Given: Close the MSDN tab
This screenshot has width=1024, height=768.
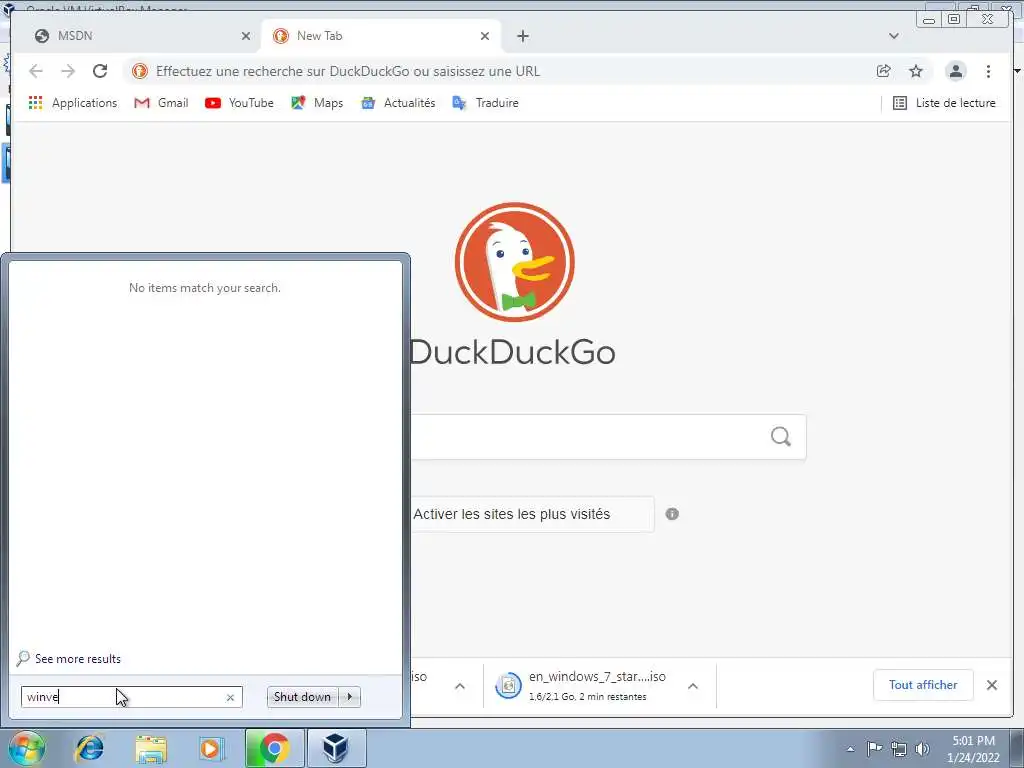Looking at the screenshot, I should (x=246, y=36).
